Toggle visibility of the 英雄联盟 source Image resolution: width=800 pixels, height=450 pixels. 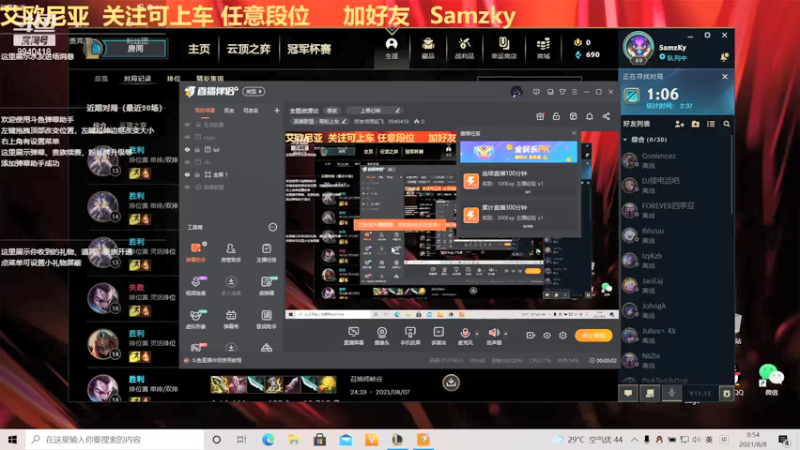pyautogui.click(x=187, y=187)
